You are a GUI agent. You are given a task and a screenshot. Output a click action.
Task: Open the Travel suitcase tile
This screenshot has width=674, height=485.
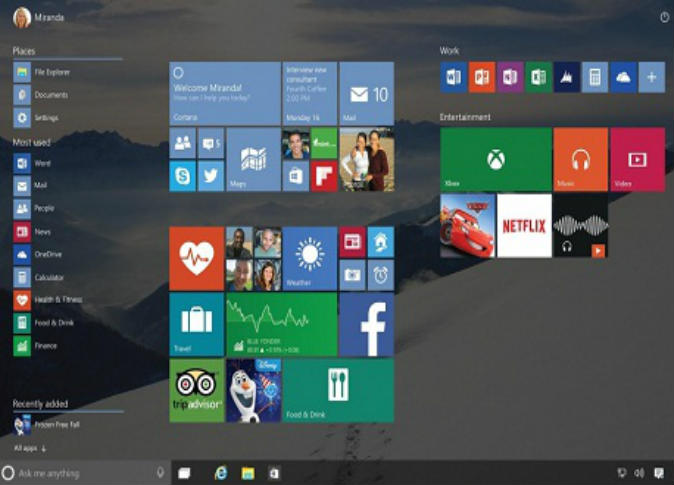click(196, 325)
